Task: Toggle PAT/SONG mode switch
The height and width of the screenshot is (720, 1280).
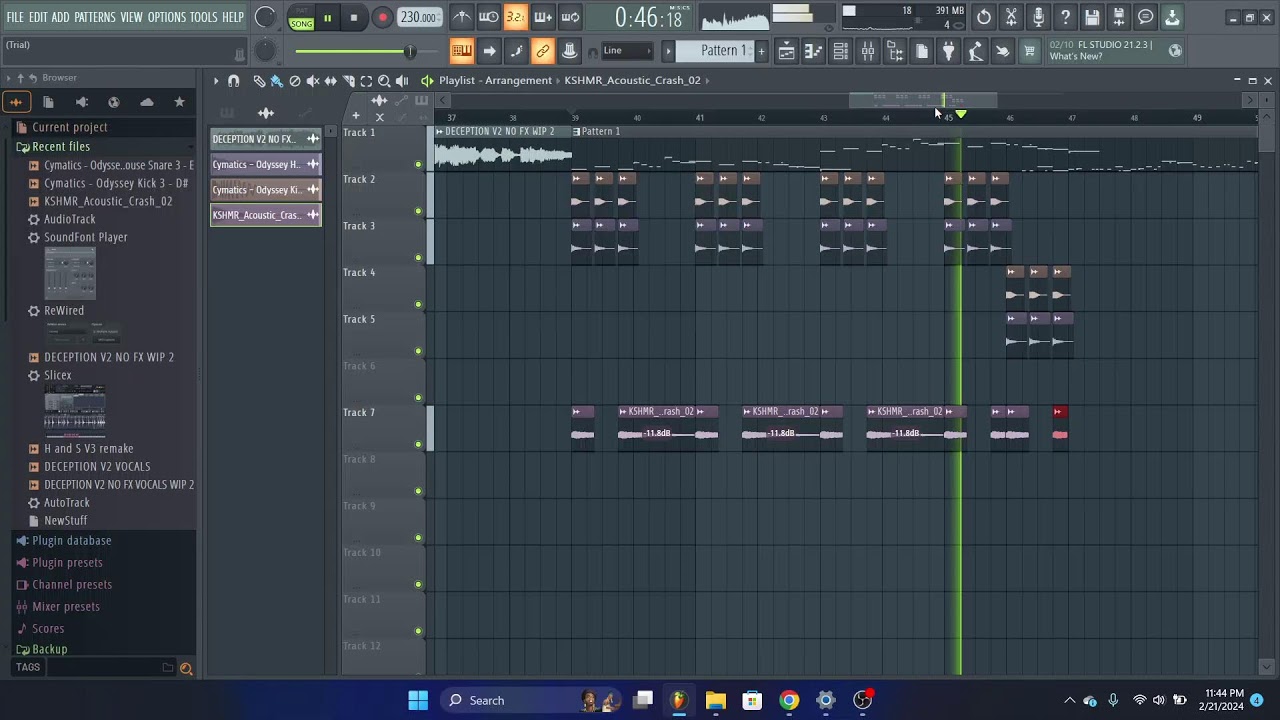Action: tap(301, 18)
